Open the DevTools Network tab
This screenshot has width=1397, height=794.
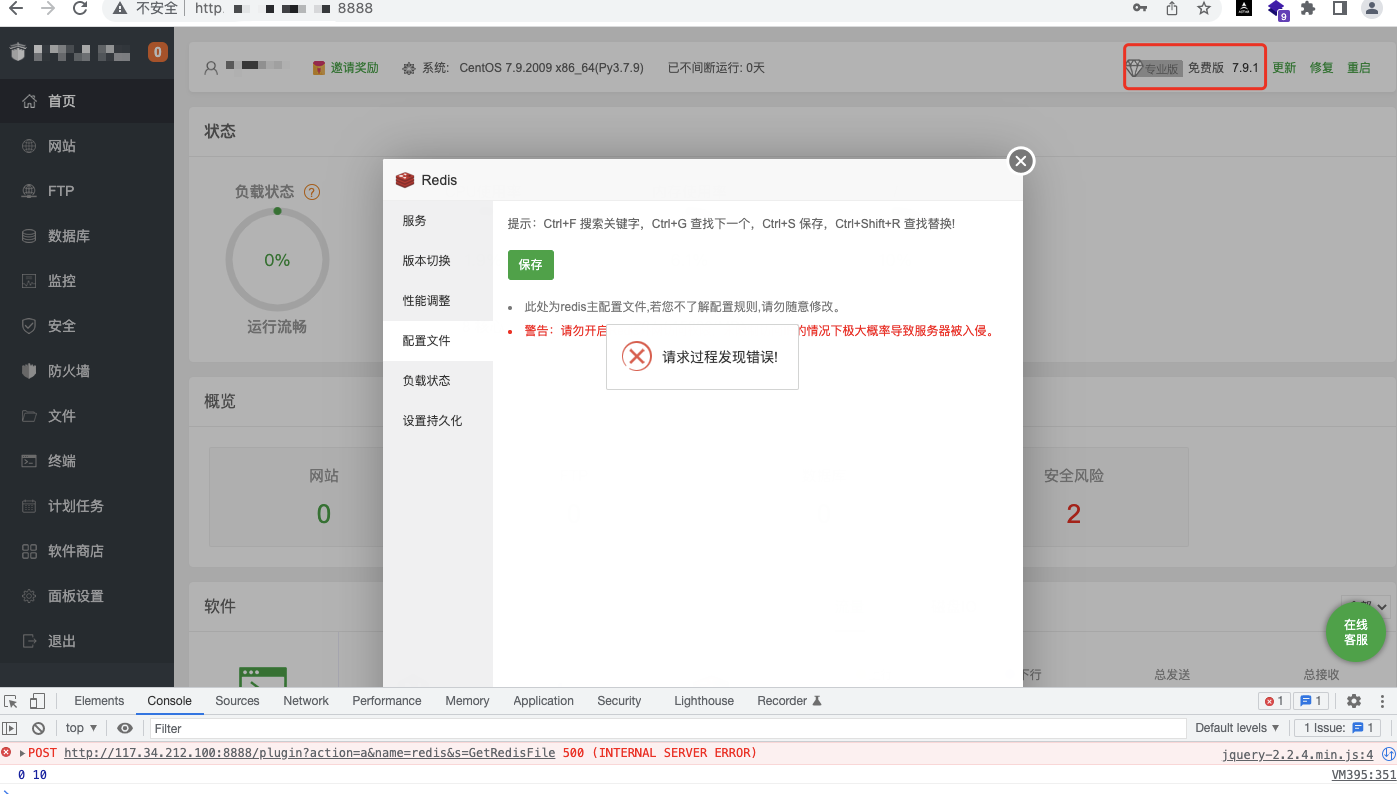point(306,701)
